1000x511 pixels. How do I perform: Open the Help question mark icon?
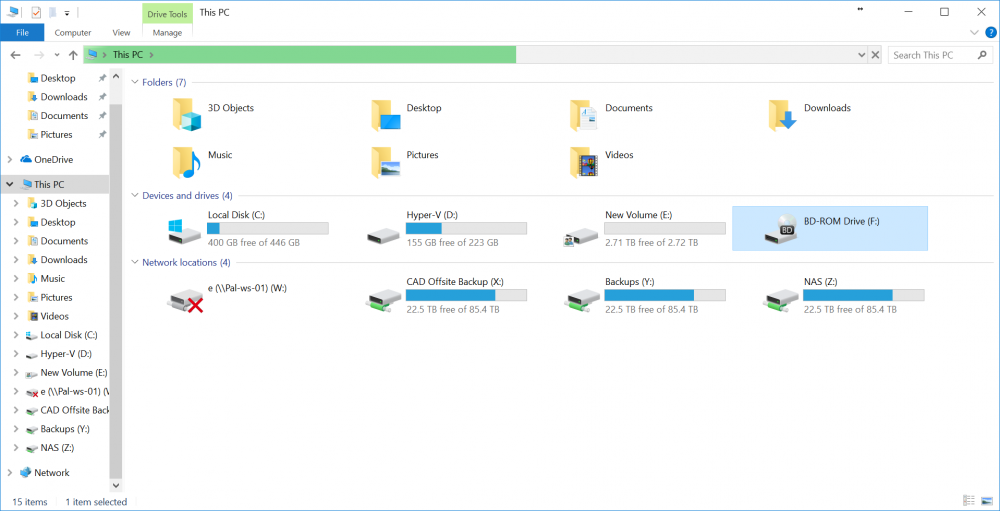[990, 32]
